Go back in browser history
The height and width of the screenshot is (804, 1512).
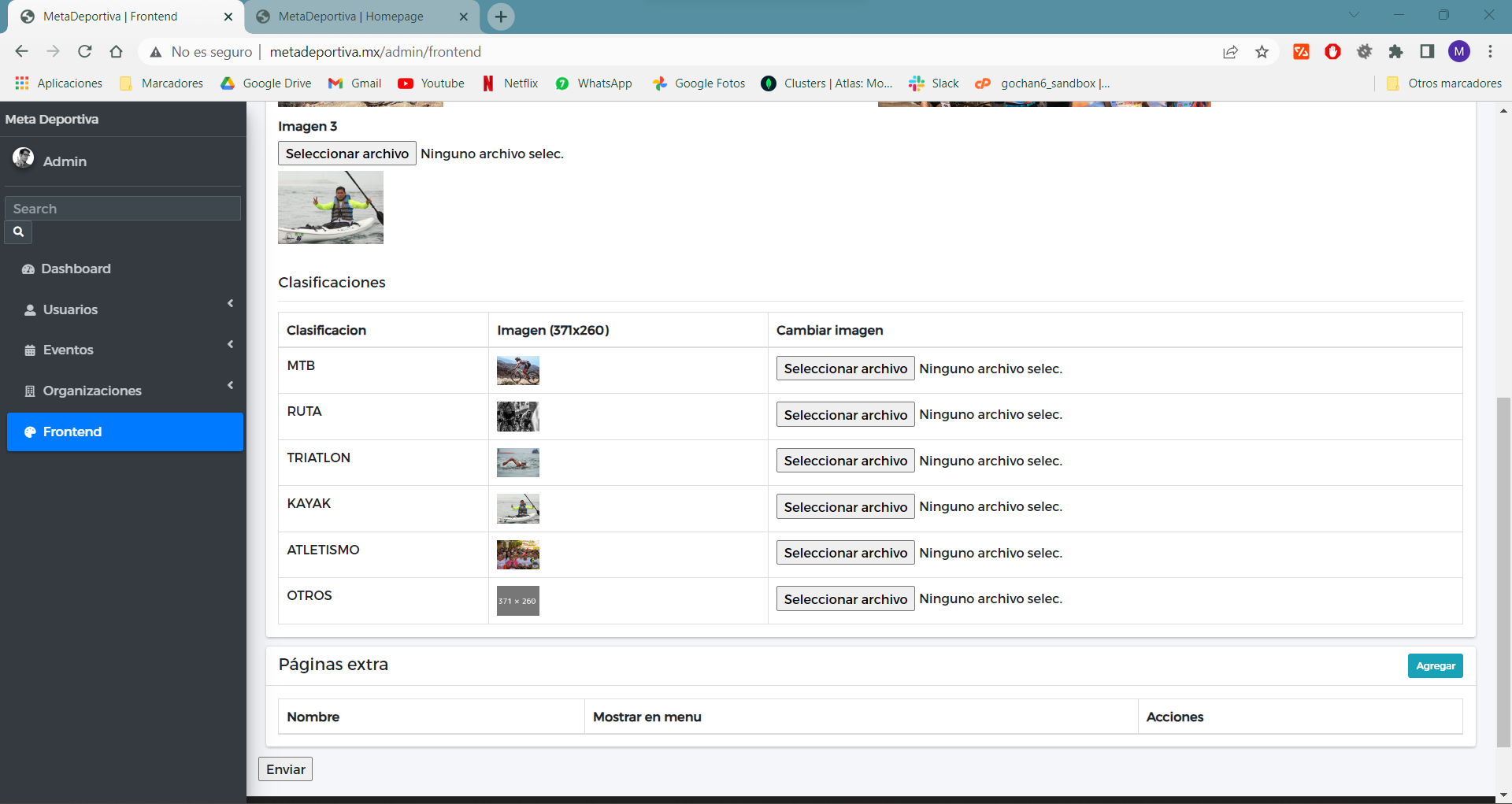pos(21,52)
